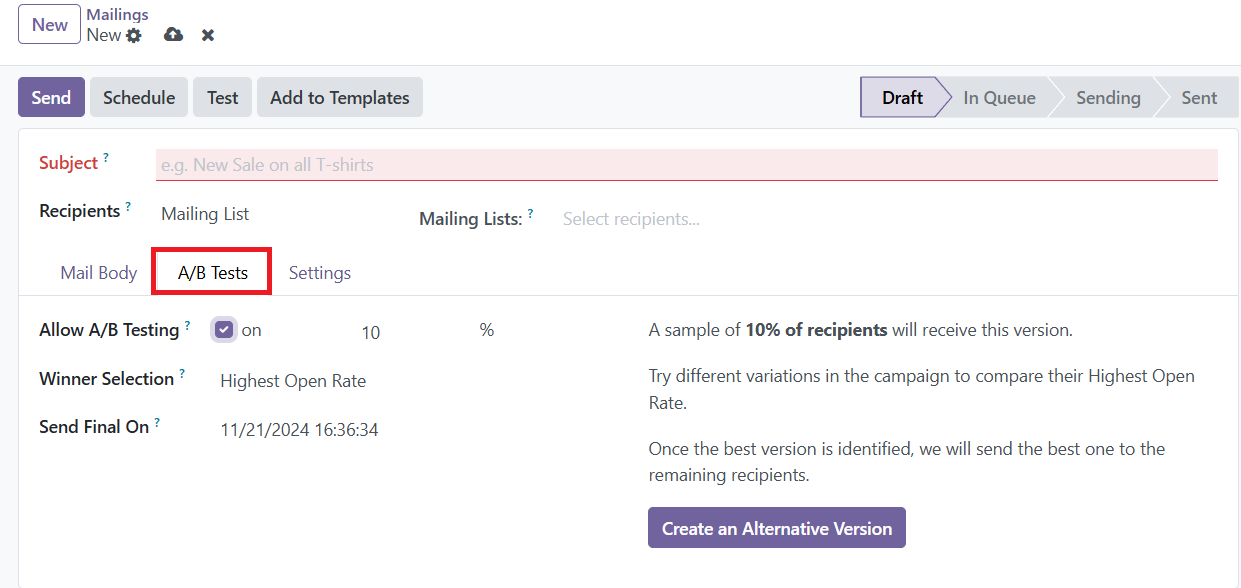Open the gear actions menu beside New
1241x588 pixels.
[x=134, y=35]
